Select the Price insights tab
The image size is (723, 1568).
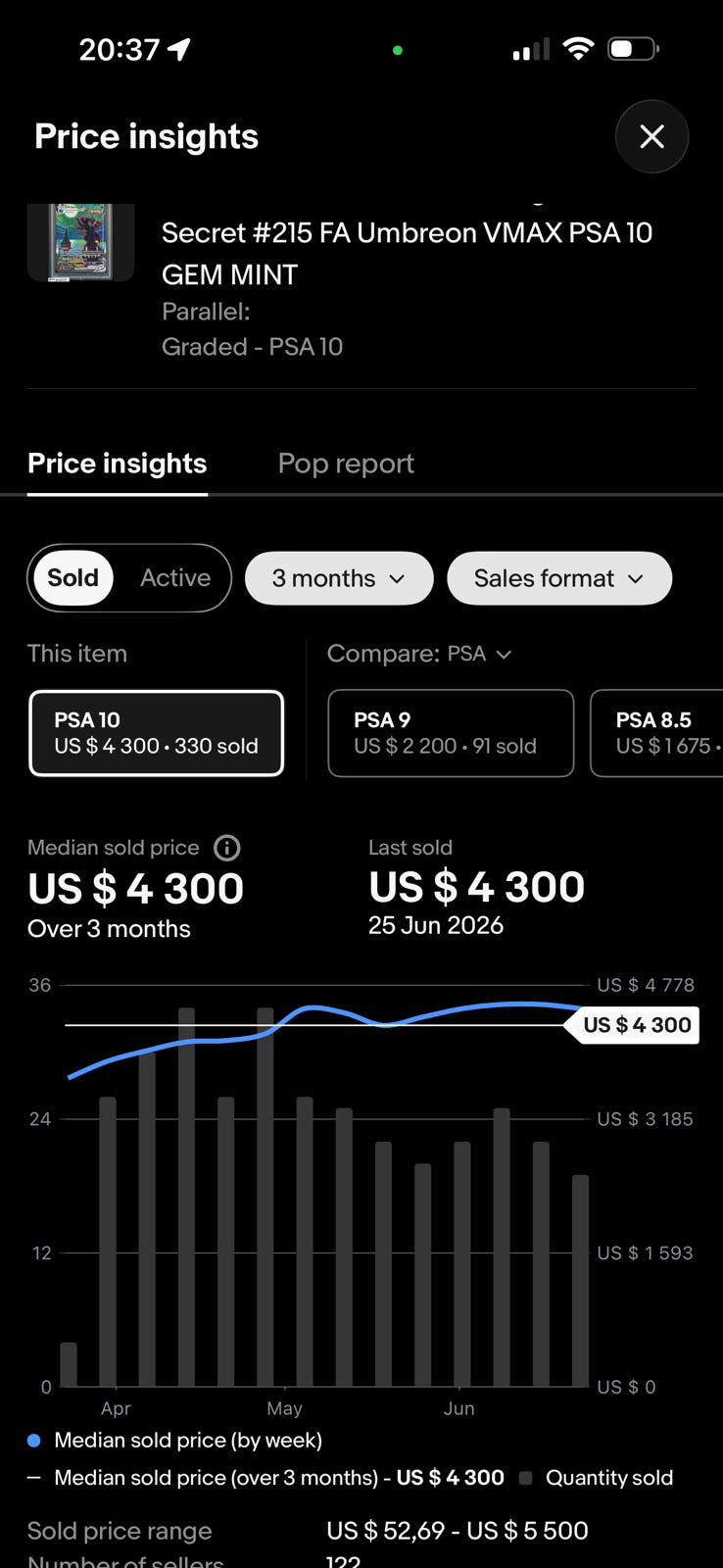tap(118, 464)
